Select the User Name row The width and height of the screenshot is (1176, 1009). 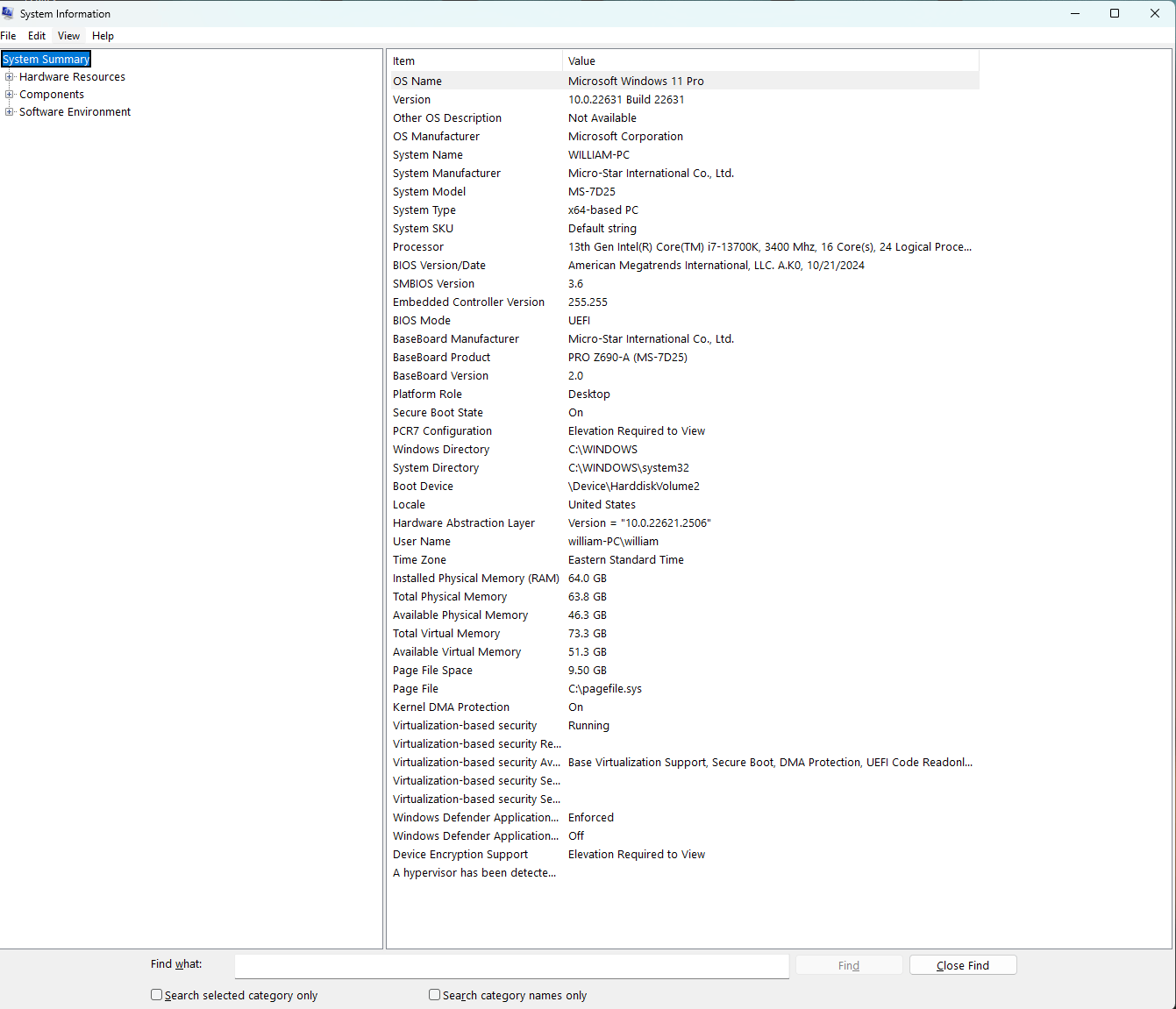(683, 541)
